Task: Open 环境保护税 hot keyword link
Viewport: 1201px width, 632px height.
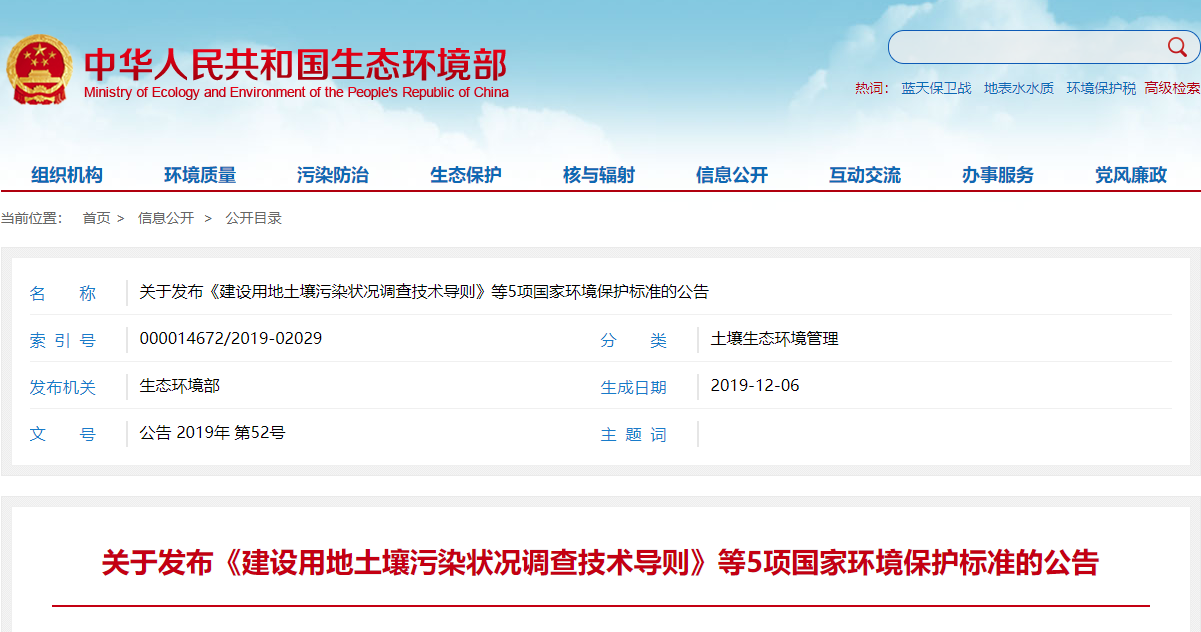Action: pos(1100,88)
